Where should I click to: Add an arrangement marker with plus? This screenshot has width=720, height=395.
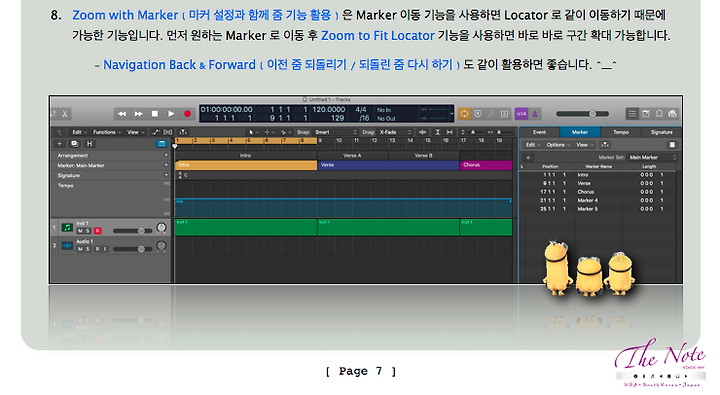(x=166, y=155)
